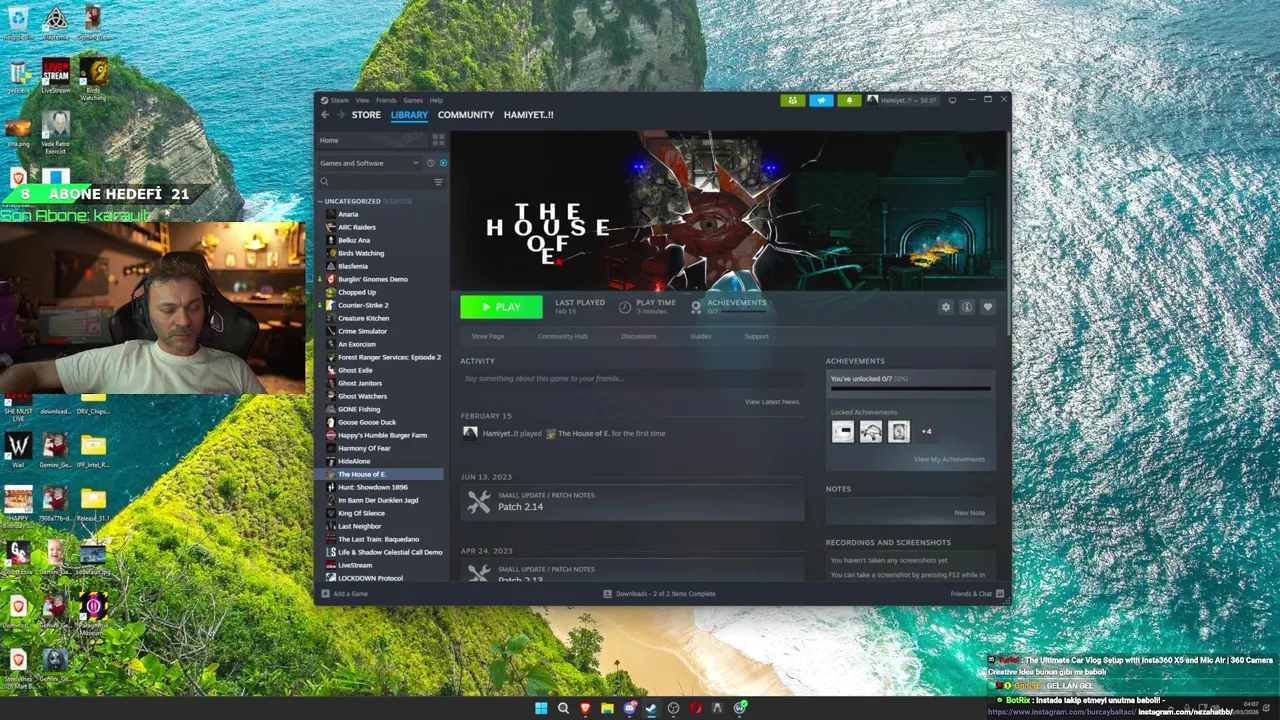The width and height of the screenshot is (1280, 720).
Task: Open game info icon beside the gear
Action: (x=966, y=307)
